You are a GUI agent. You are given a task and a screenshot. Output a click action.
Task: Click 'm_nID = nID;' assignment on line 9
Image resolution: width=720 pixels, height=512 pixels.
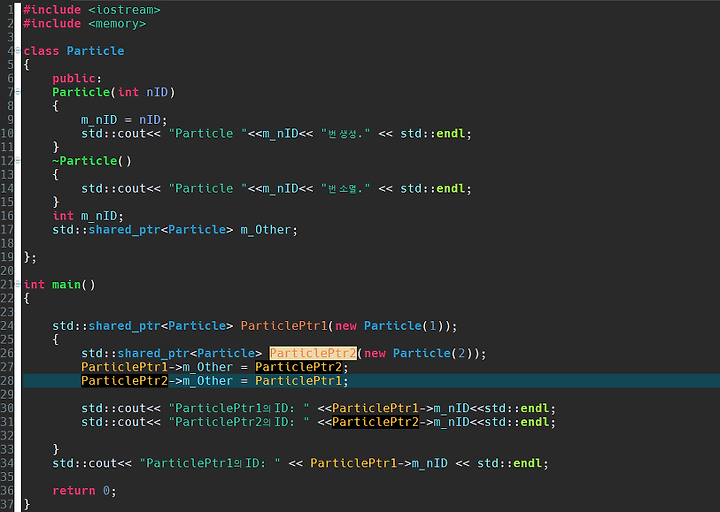pos(124,120)
